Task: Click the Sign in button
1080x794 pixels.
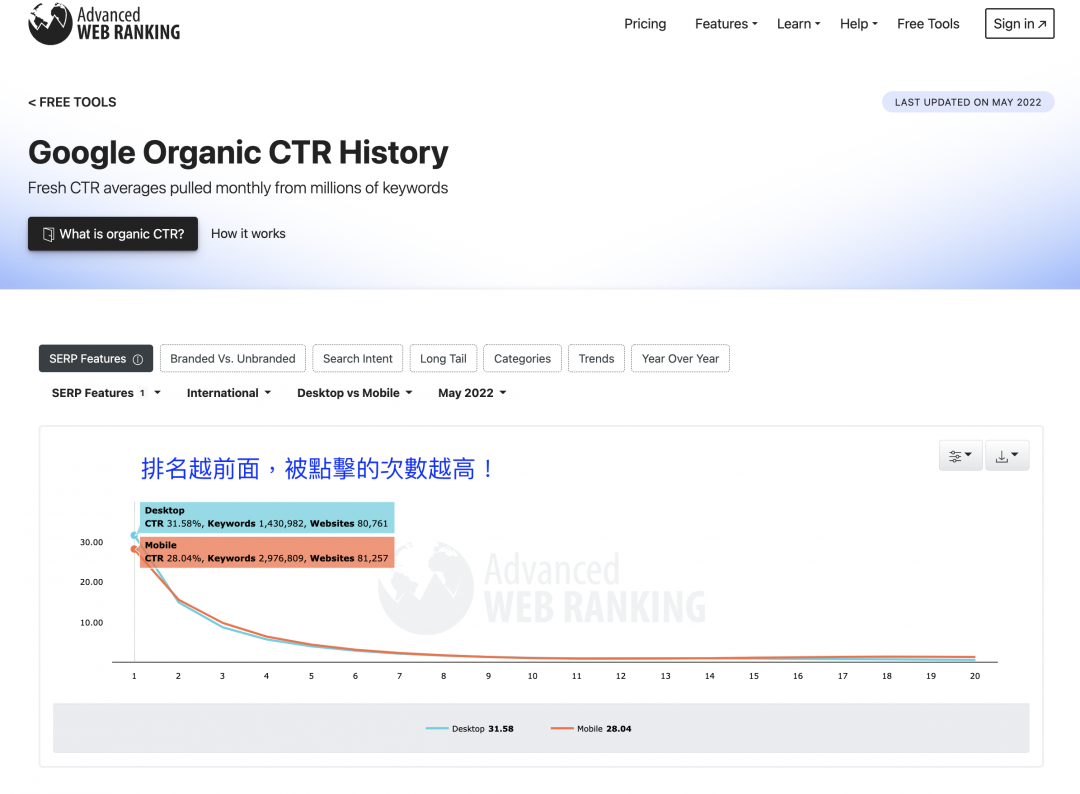Action: (x=1019, y=23)
